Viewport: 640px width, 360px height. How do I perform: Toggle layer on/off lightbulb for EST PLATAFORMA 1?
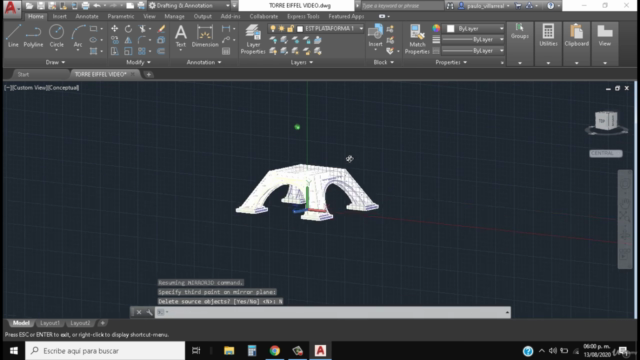pos(273,29)
